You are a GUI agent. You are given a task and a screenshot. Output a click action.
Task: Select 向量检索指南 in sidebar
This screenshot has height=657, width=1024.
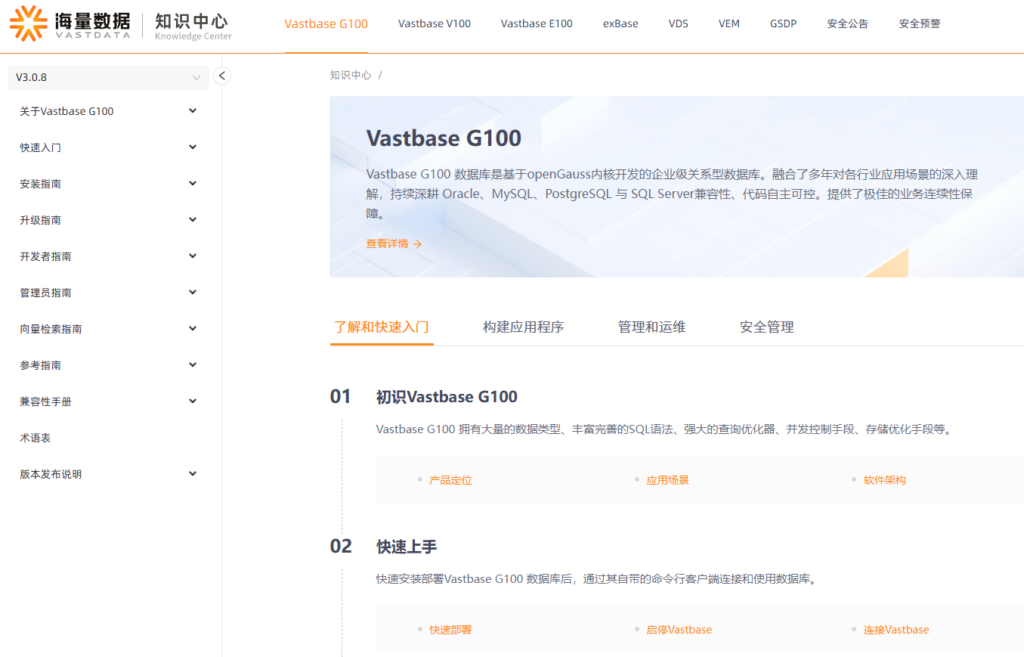(x=51, y=328)
